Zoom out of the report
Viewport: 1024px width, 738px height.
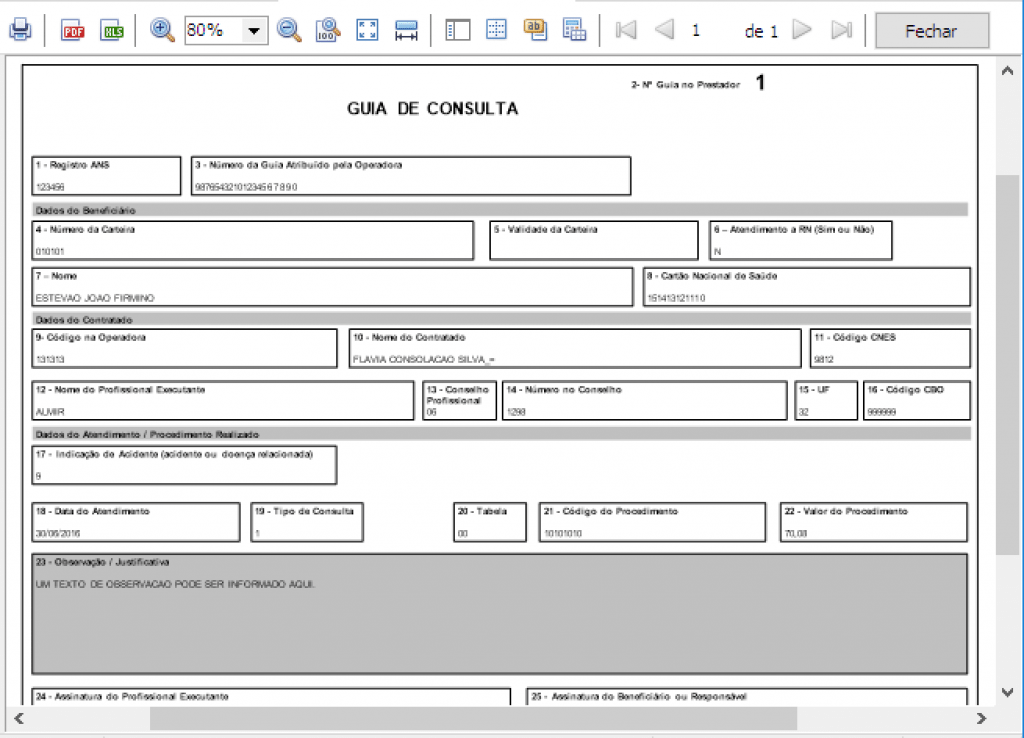click(x=289, y=30)
